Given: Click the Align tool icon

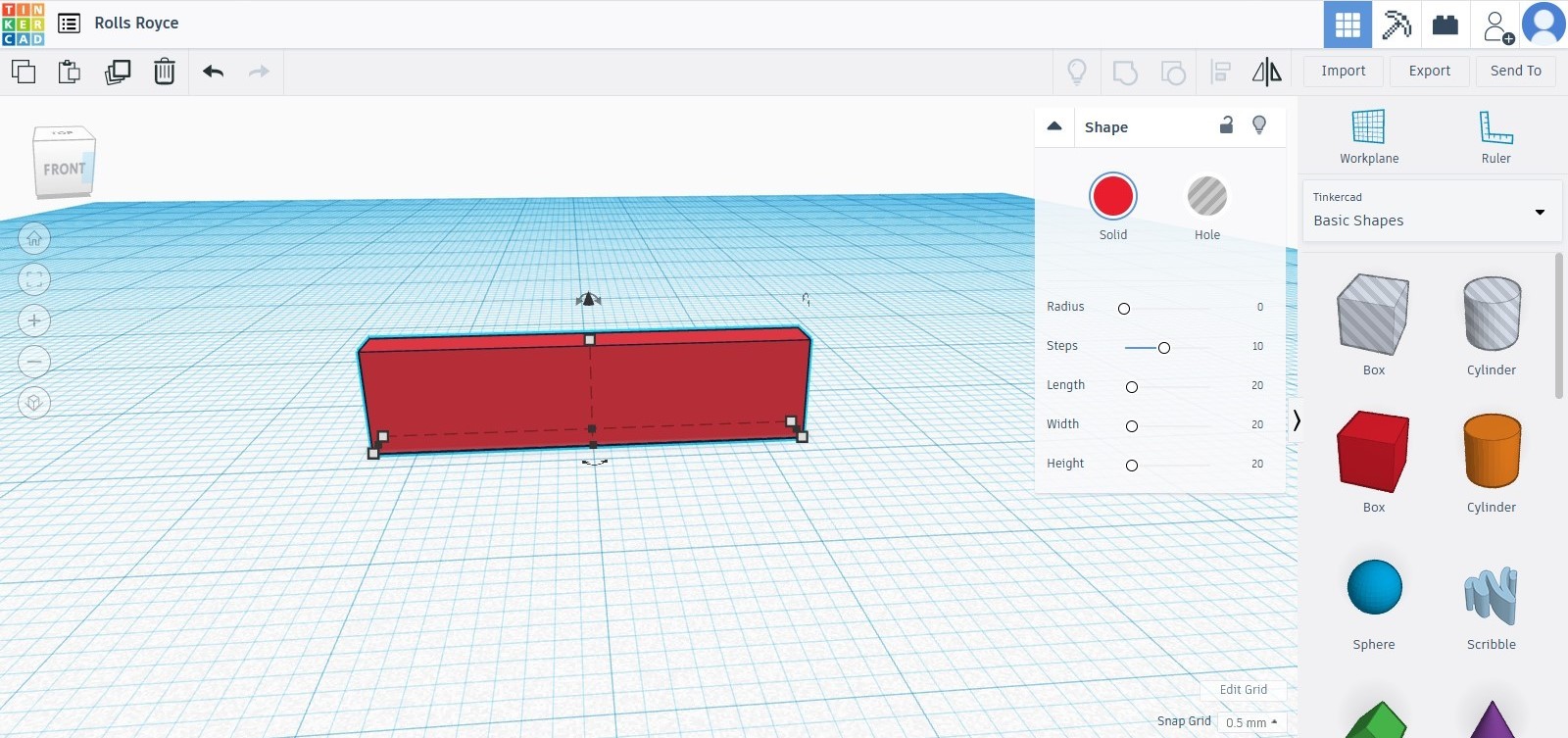Looking at the screenshot, I should coord(1221,72).
